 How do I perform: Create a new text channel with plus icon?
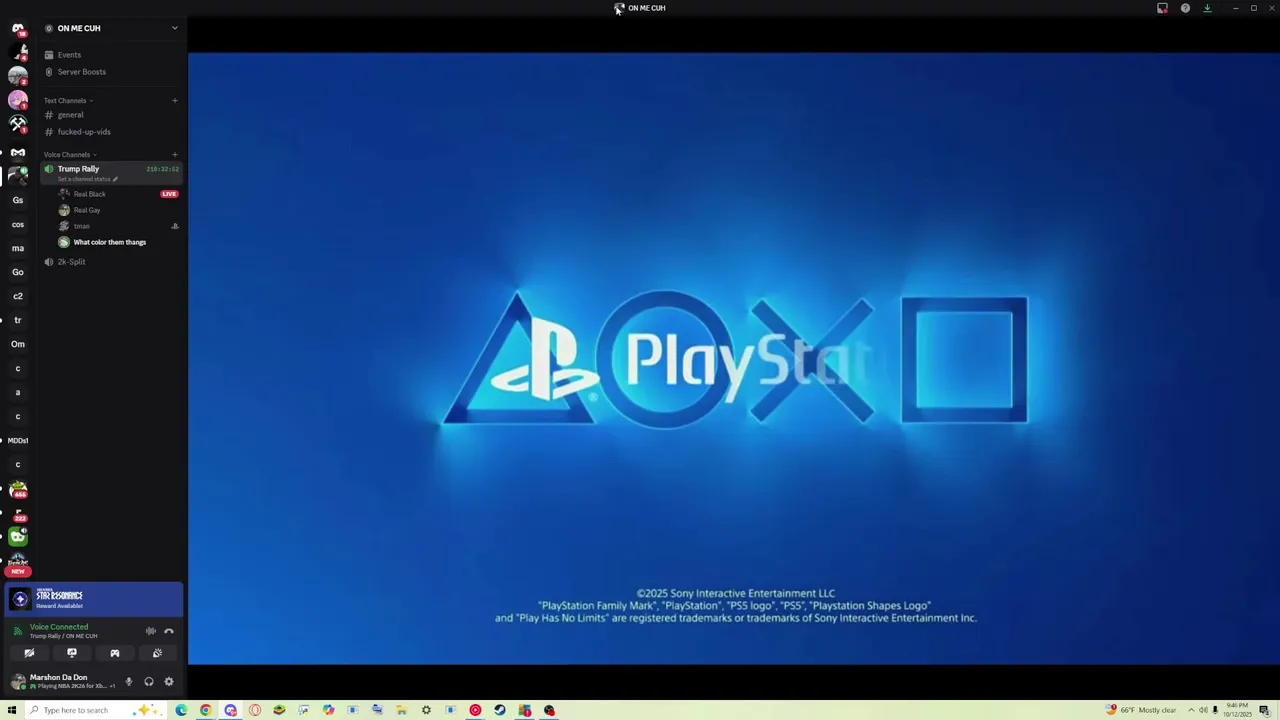pos(174,100)
